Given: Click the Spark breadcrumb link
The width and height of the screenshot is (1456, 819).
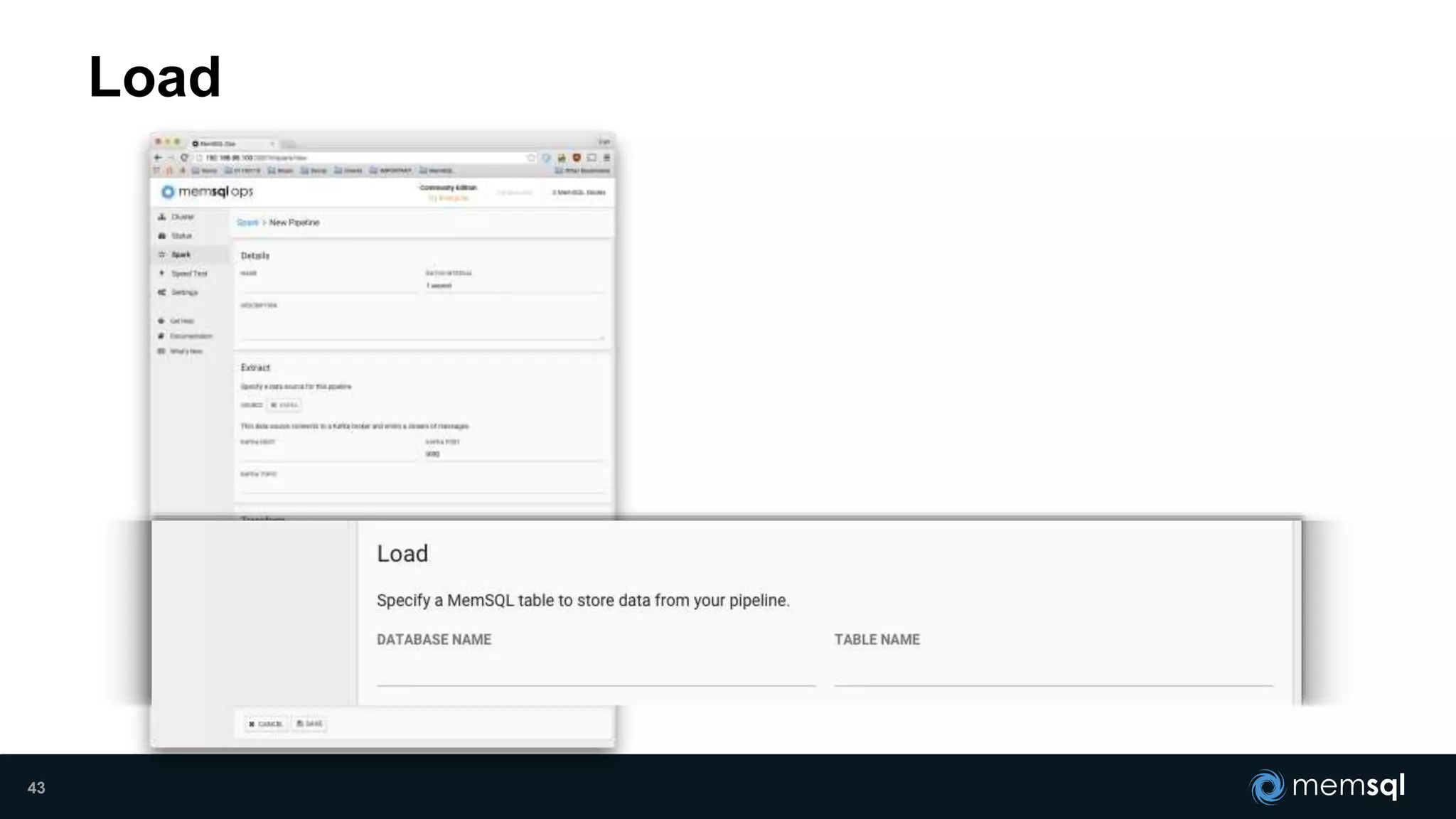Looking at the screenshot, I should click(247, 223).
